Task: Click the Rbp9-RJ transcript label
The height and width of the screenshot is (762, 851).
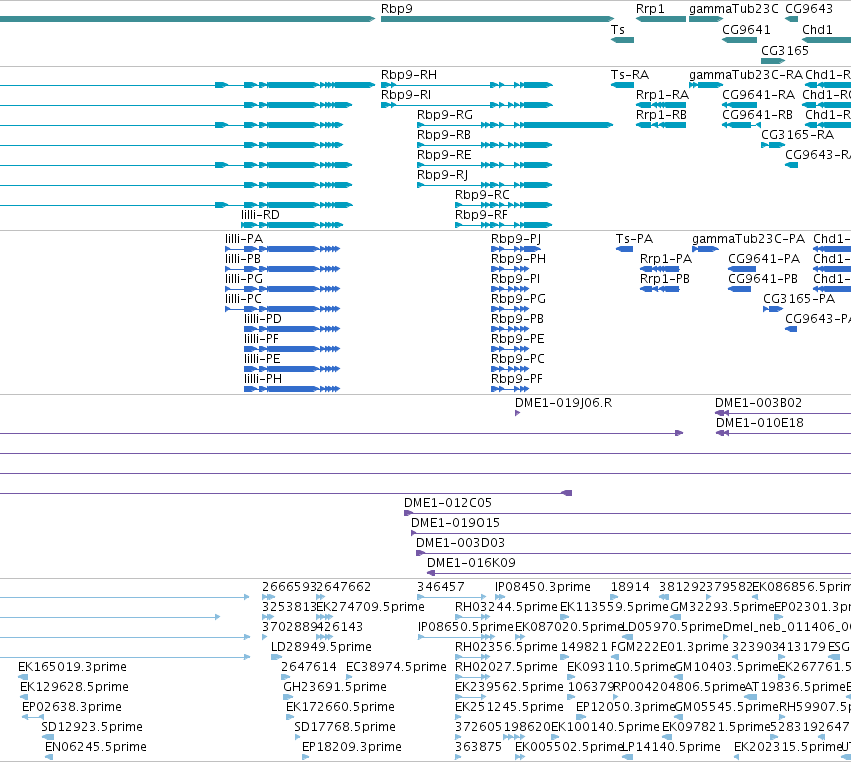Action: pyautogui.click(x=442, y=175)
